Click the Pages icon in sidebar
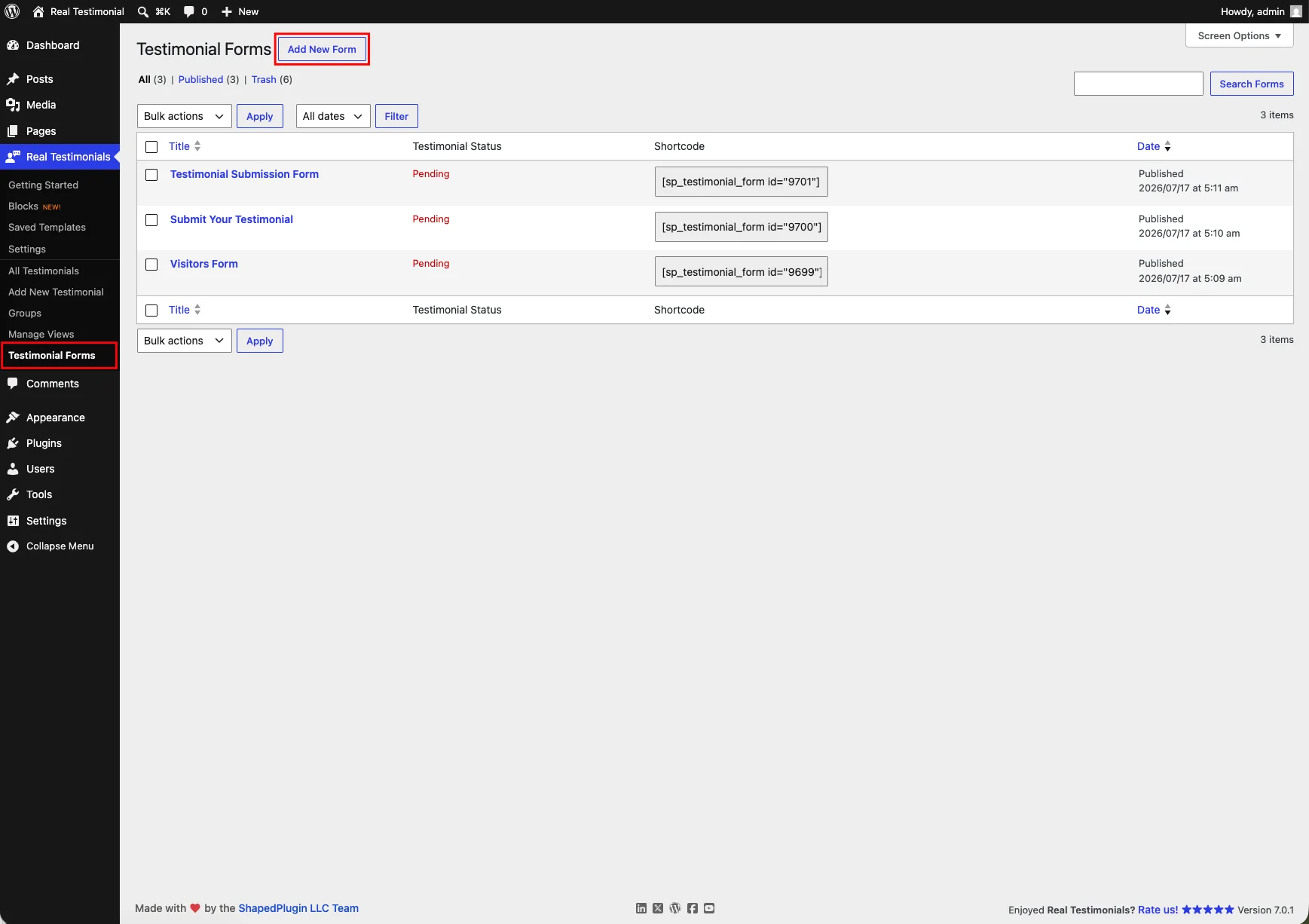This screenshot has width=1309, height=924. point(13,131)
